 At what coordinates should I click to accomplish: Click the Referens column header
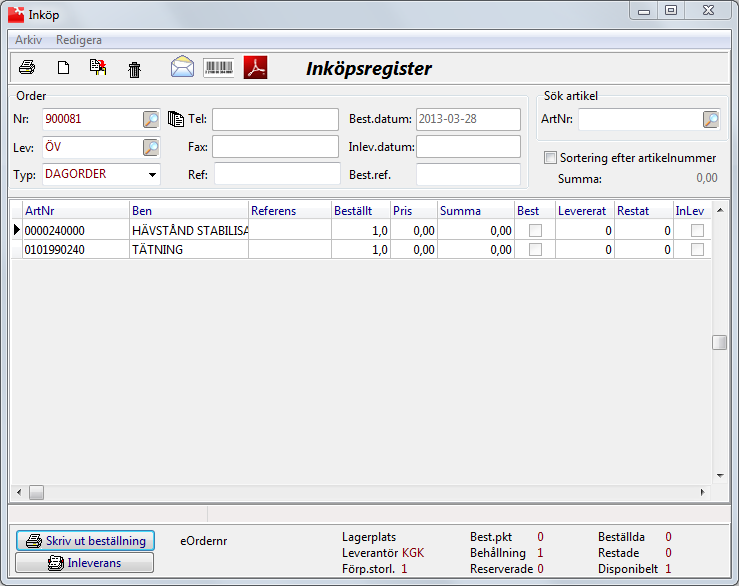[290, 211]
